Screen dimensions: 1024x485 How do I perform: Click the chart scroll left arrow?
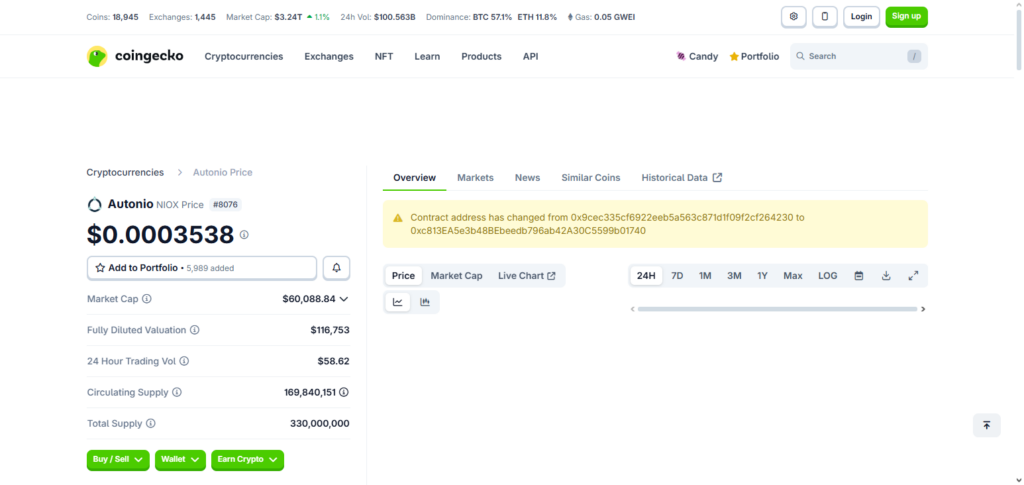[633, 309]
